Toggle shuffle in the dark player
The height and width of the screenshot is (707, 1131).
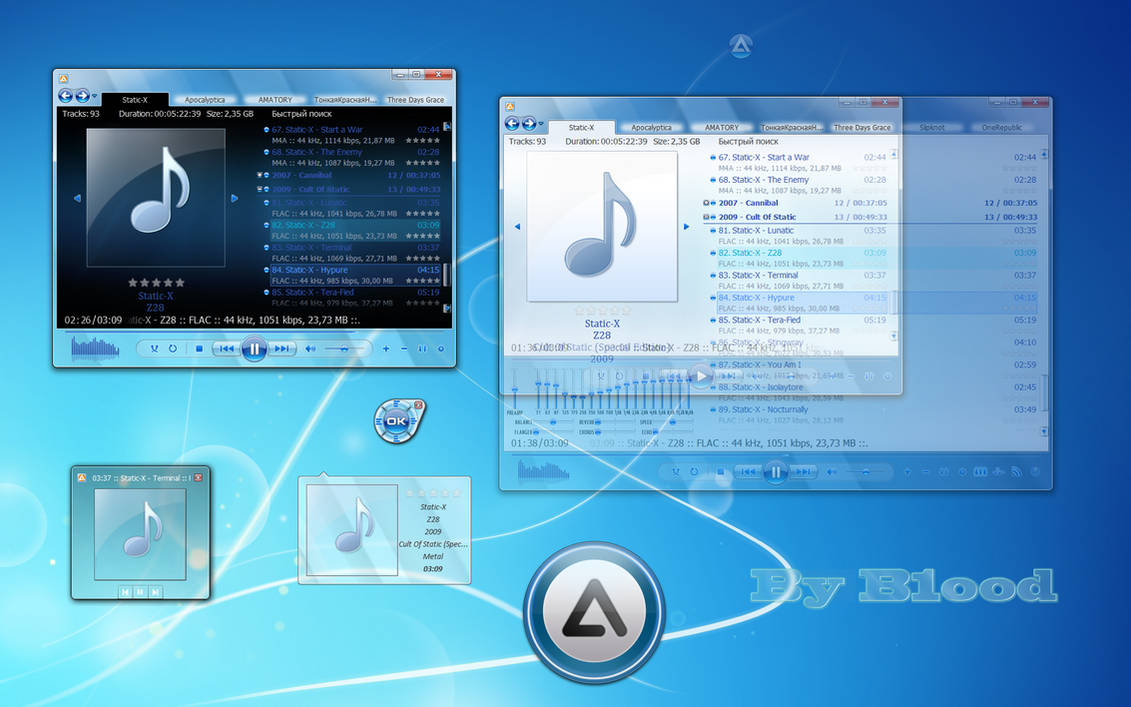click(x=154, y=348)
